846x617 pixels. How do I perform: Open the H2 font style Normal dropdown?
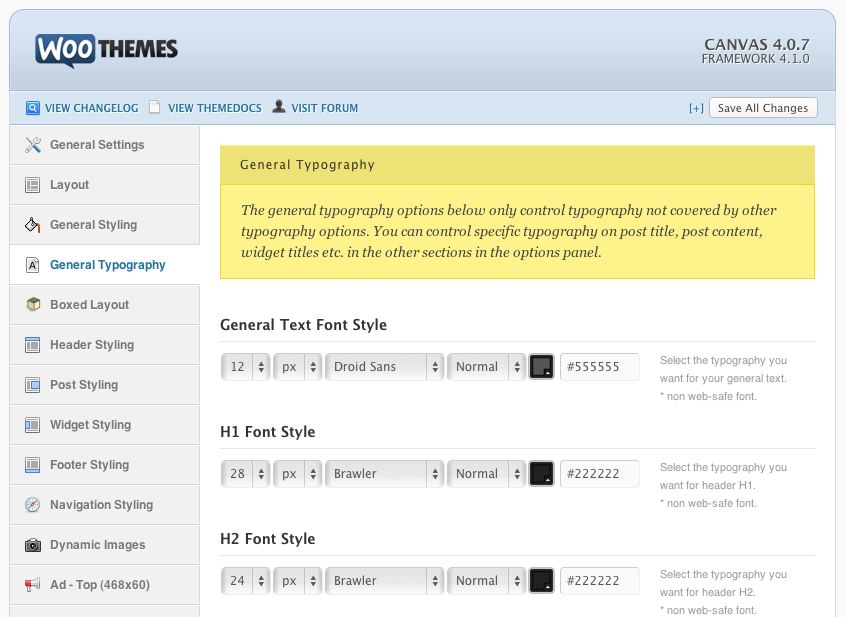pos(486,580)
